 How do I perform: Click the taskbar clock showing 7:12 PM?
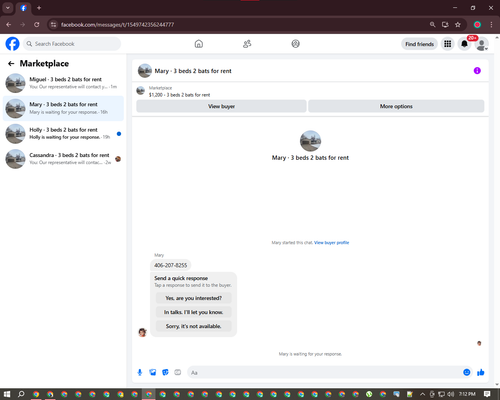click(x=467, y=394)
